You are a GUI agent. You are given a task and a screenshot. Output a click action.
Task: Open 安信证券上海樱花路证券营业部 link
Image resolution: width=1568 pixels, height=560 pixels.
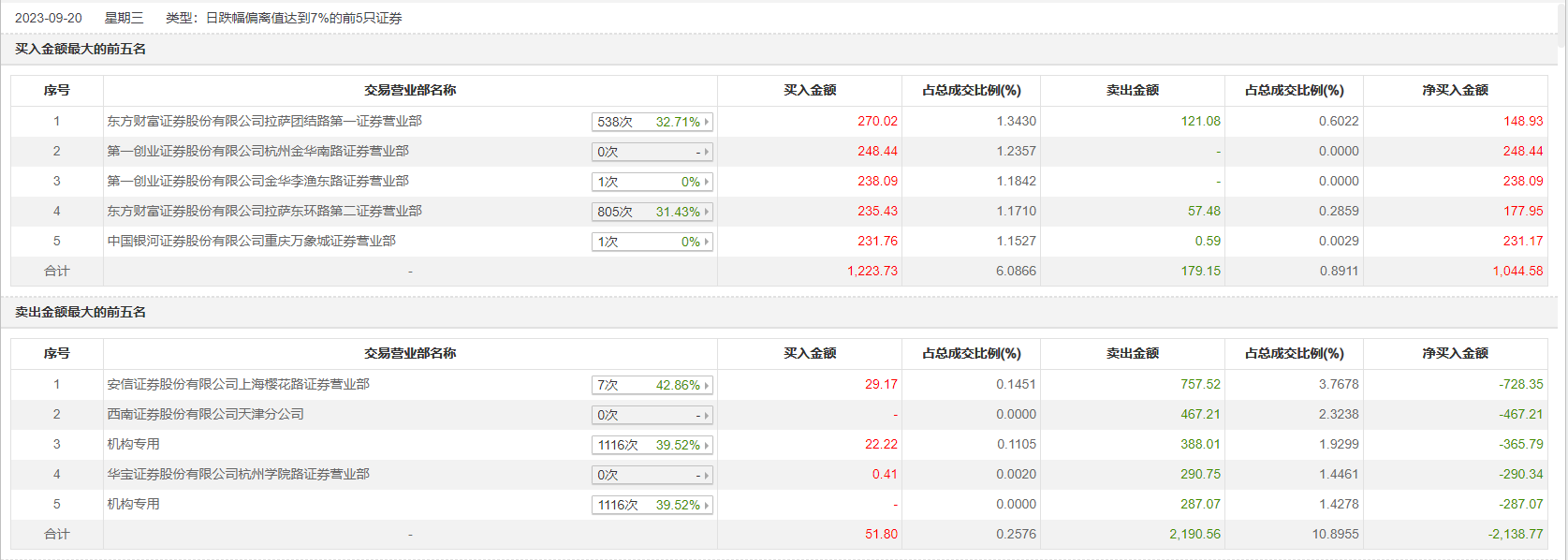tap(238, 384)
